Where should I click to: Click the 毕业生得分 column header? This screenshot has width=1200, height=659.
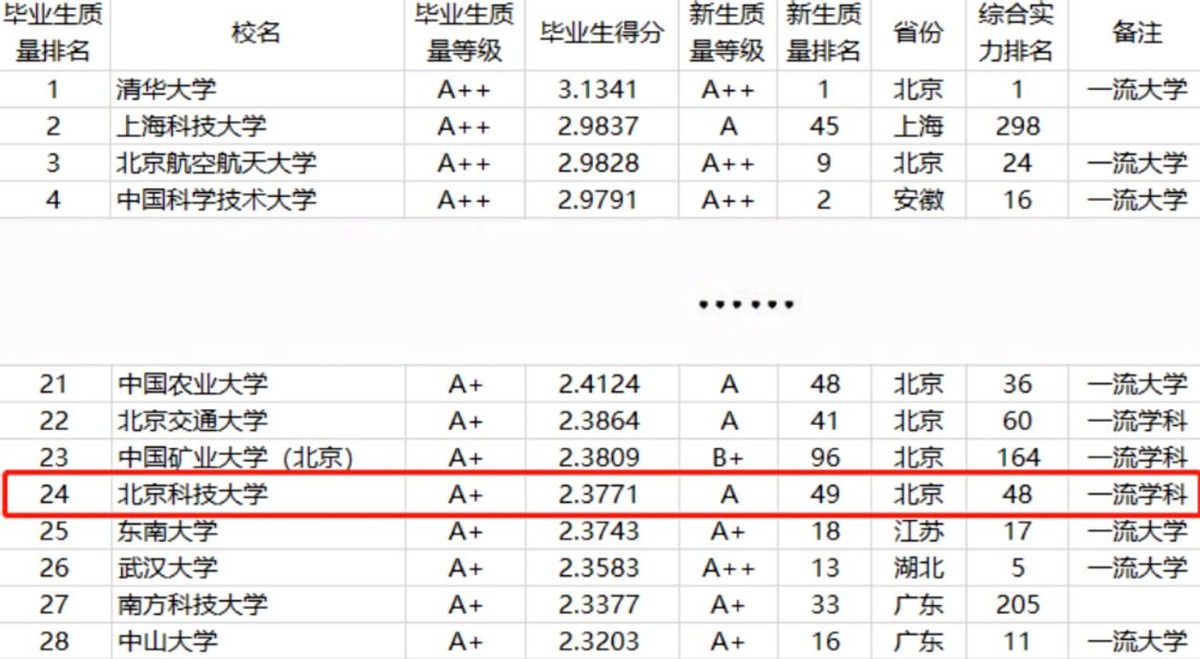coord(601,32)
